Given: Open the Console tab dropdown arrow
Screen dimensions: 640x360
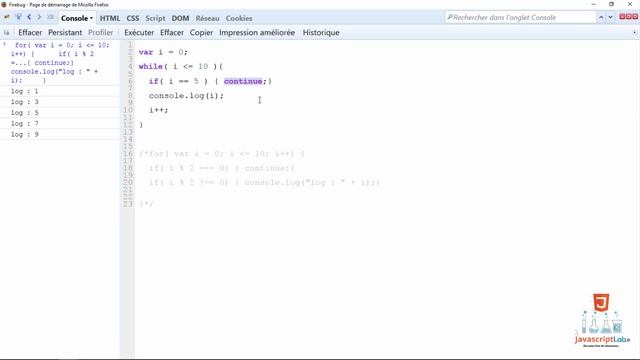Looking at the screenshot, I should [91, 18].
